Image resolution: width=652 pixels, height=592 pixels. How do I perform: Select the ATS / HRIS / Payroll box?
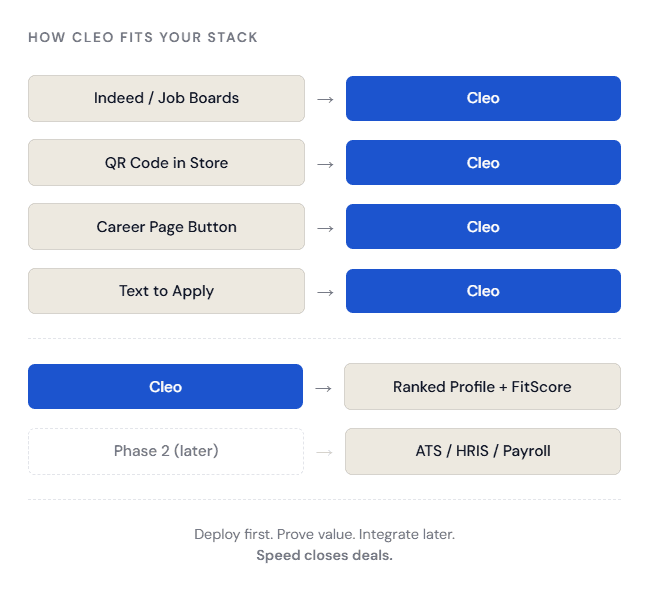point(482,451)
